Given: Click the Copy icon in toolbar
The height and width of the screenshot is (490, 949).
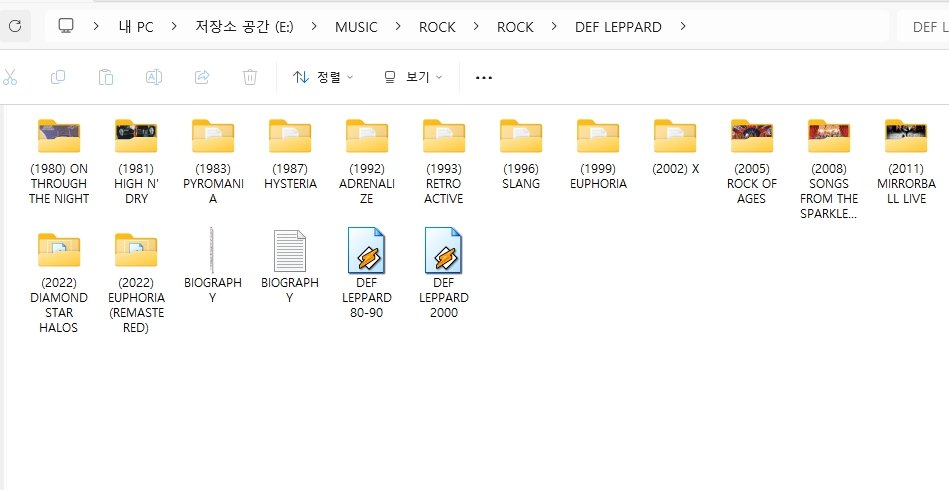Looking at the screenshot, I should click(58, 77).
